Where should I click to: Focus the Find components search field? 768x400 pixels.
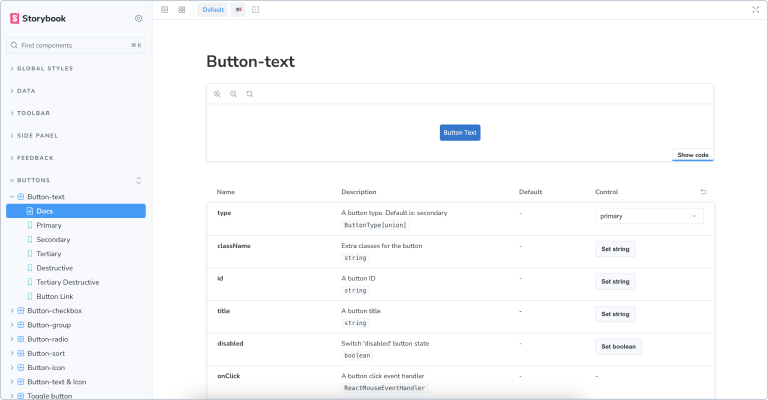pyautogui.click(x=76, y=45)
